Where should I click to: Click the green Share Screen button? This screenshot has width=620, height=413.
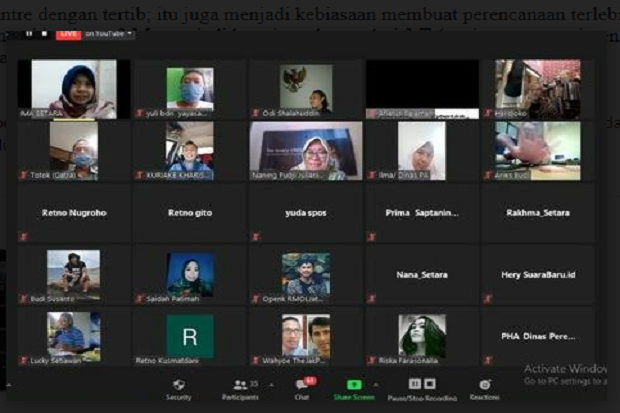[x=354, y=390]
